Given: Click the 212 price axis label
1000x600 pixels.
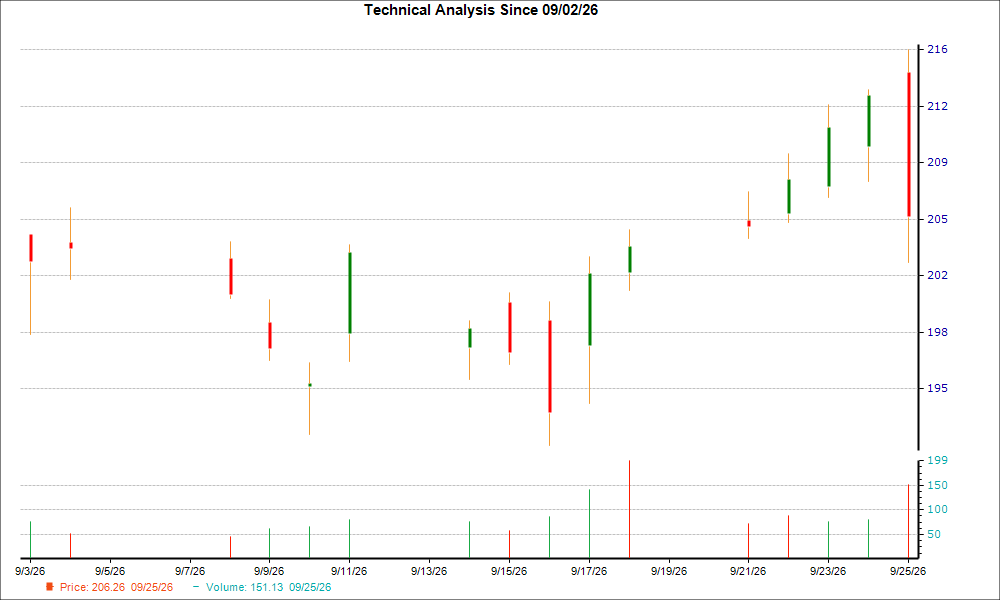Looking at the screenshot, I should point(937,106).
